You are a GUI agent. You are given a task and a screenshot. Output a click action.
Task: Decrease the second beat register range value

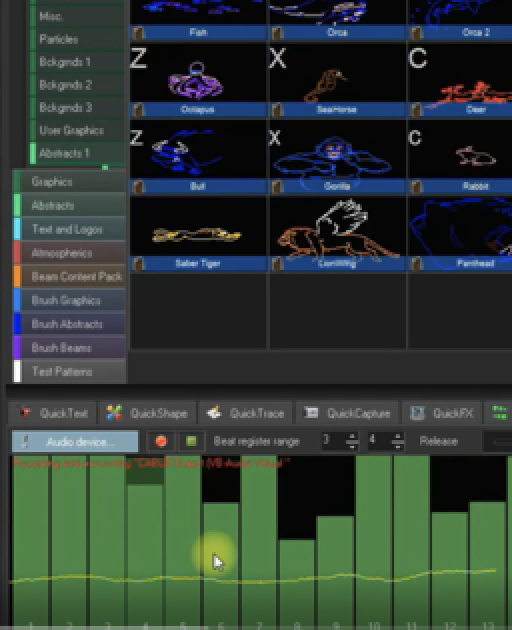(x=397, y=445)
